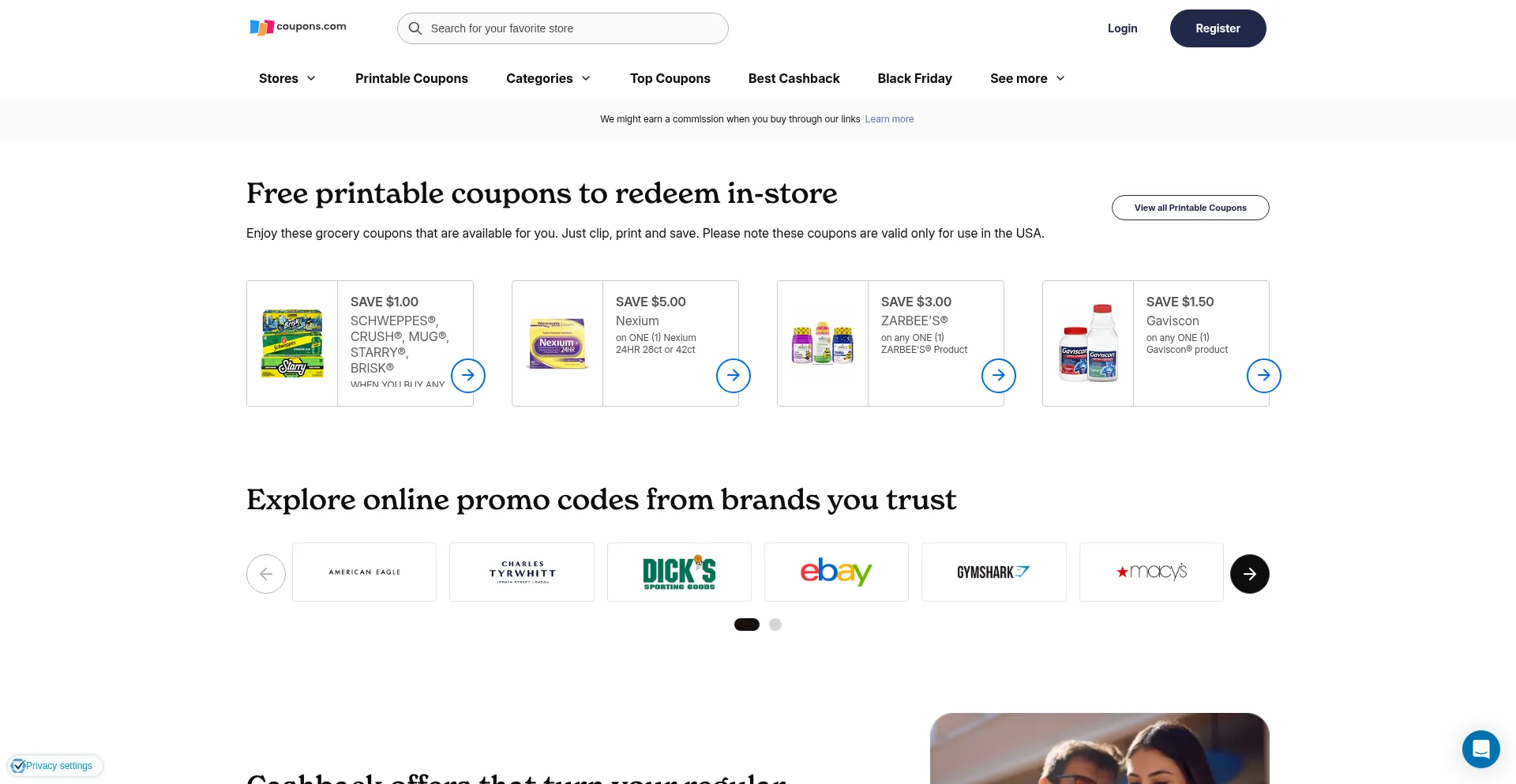Show next brands with black arrow button

(x=1250, y=574)
